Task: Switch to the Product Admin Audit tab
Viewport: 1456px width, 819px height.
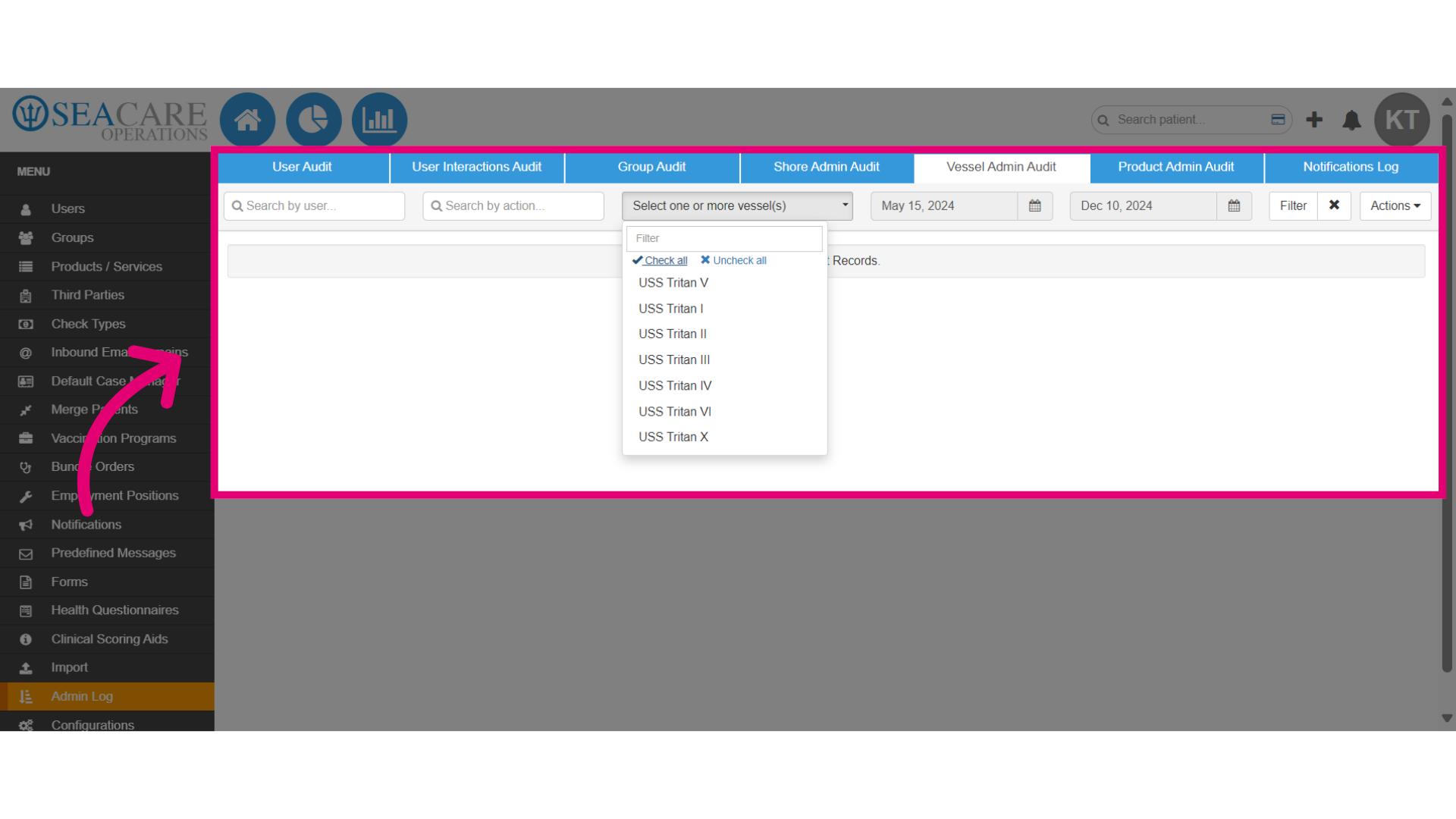Action: pyautogui.click(x=1176, y=167)
